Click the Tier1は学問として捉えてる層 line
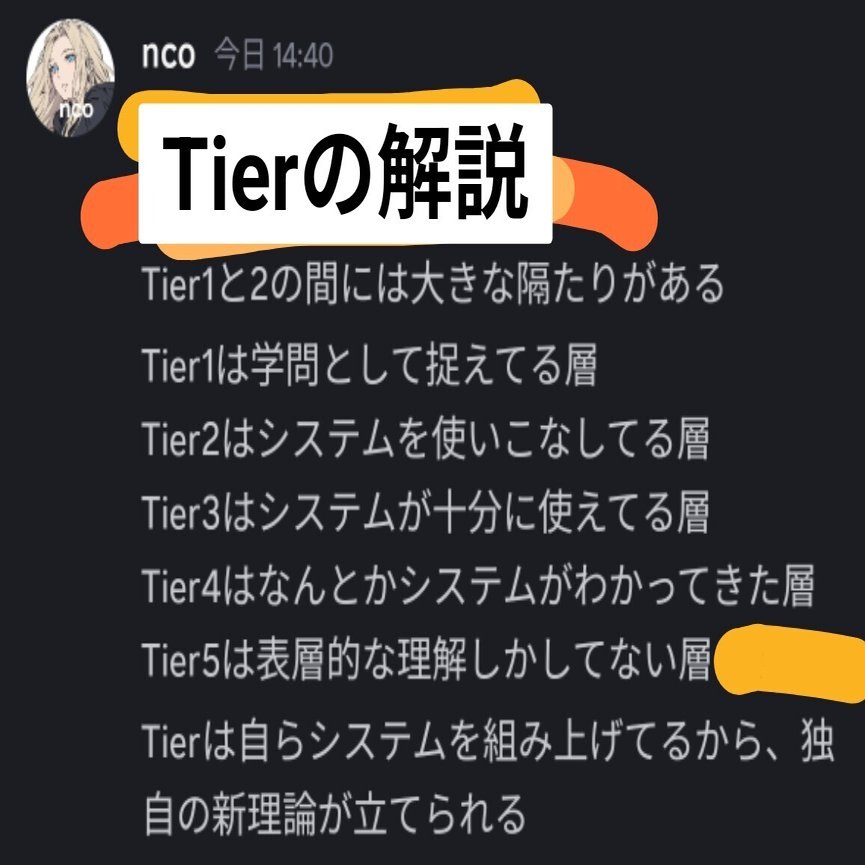The image size is (865, 865). (370, 365)
